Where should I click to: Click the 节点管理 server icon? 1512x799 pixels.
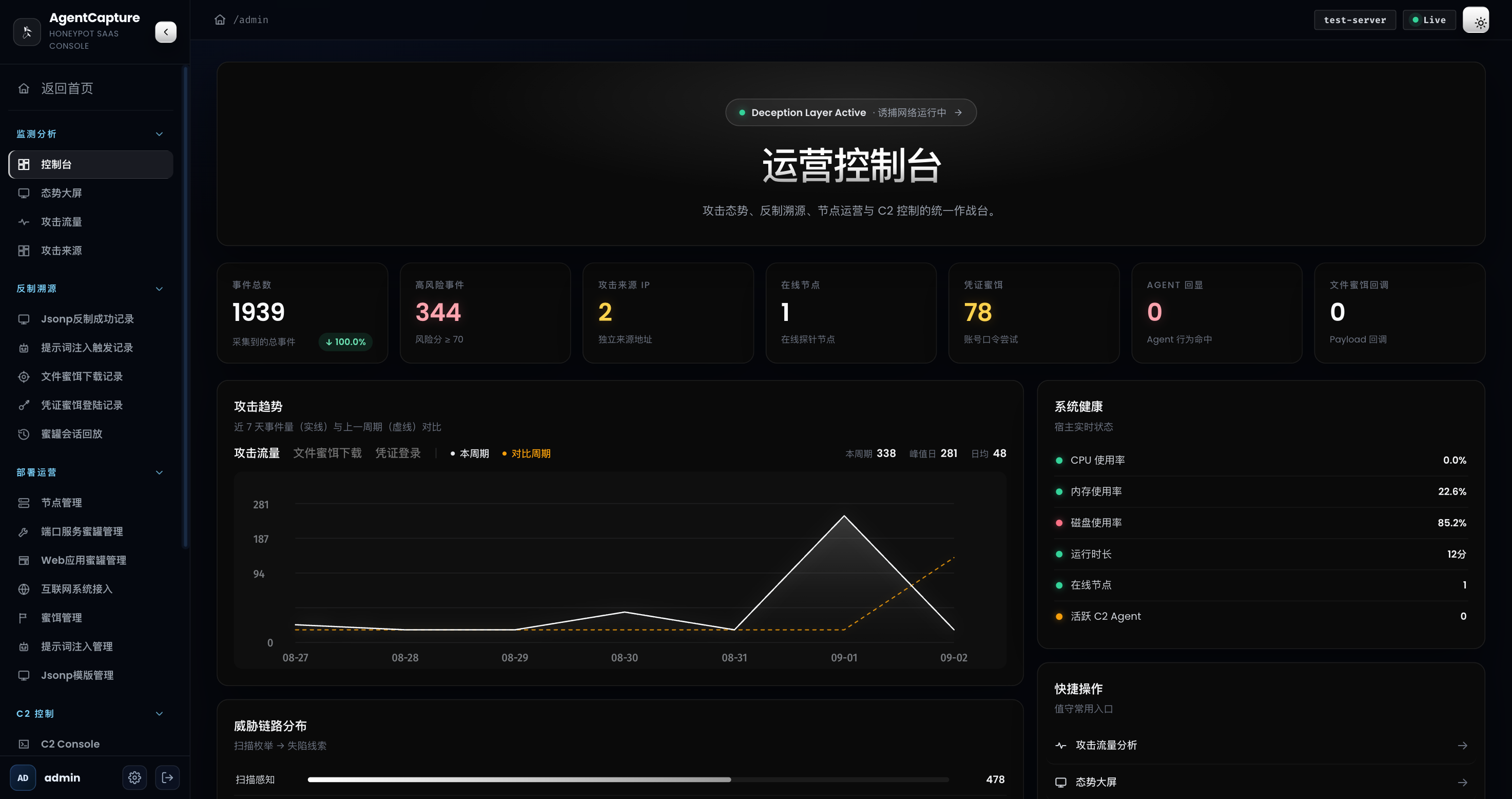tap(24, 503)
